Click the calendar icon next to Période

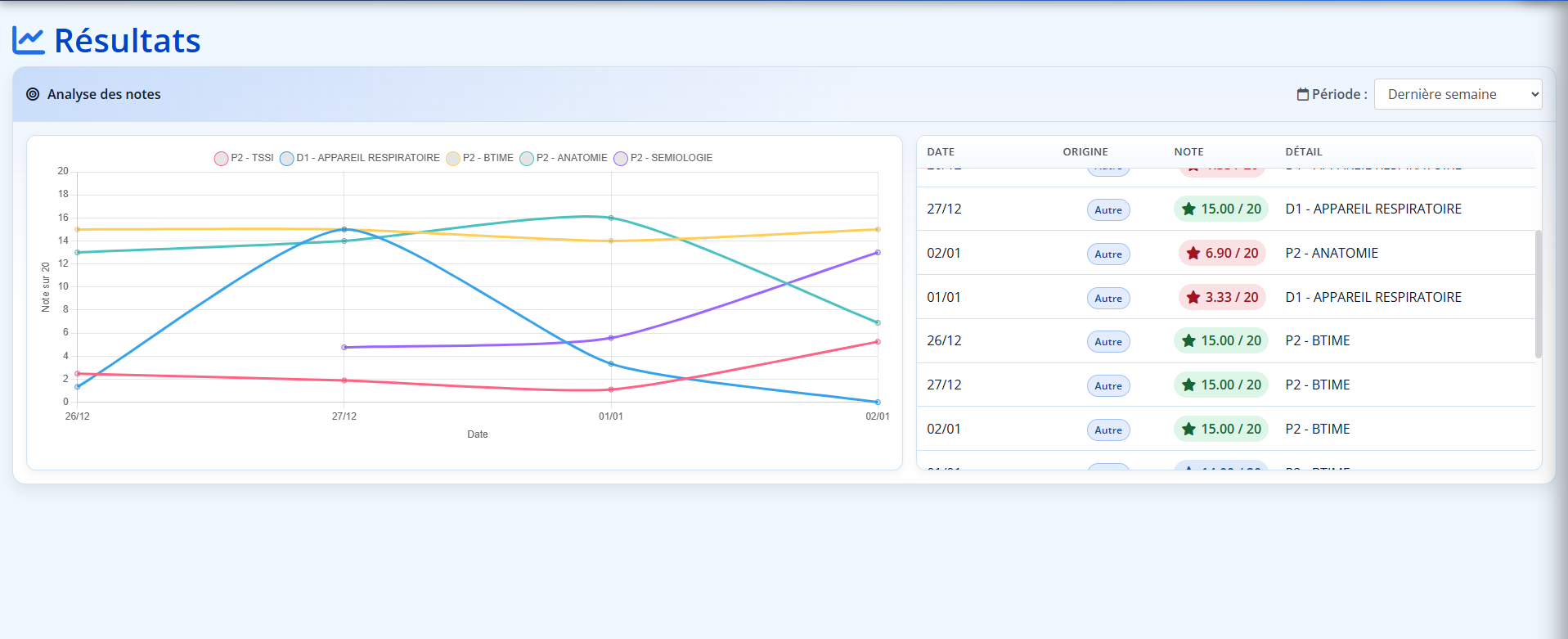[x=1302, y=95]
